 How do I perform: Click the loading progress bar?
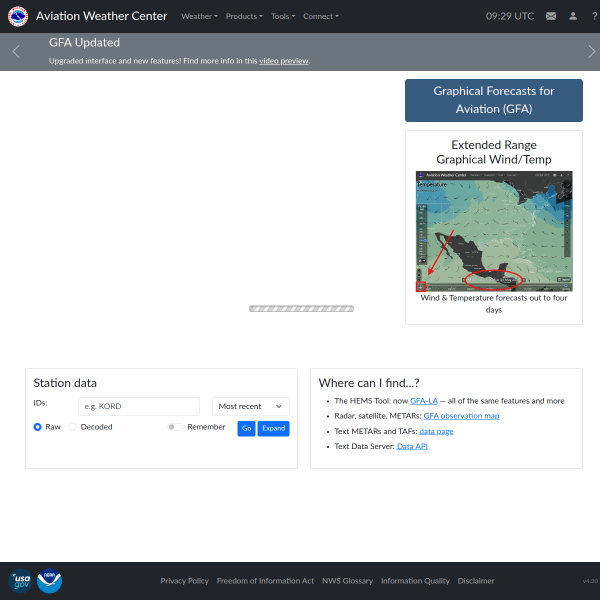pos(302,309)
